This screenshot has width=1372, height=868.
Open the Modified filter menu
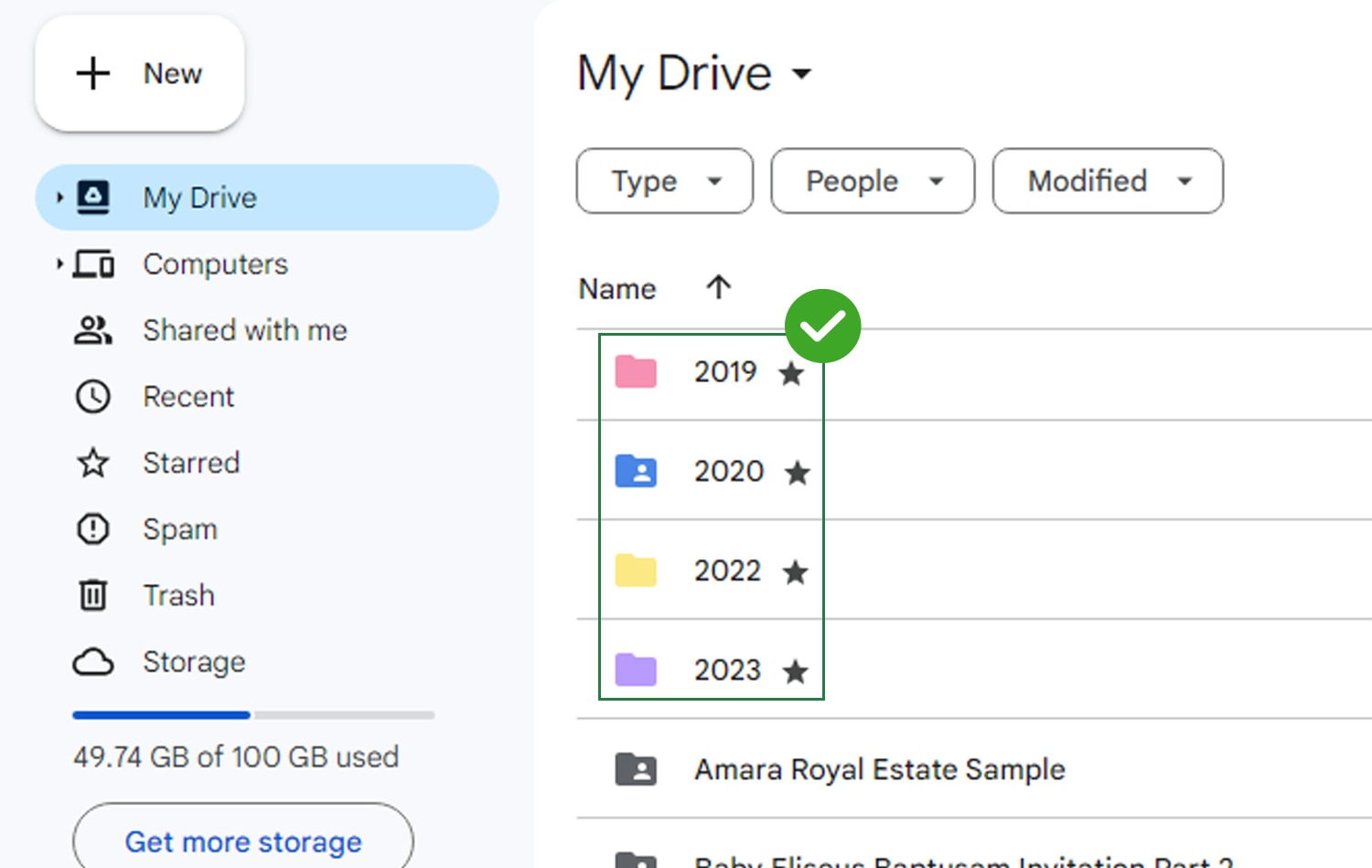(1107, 181)
